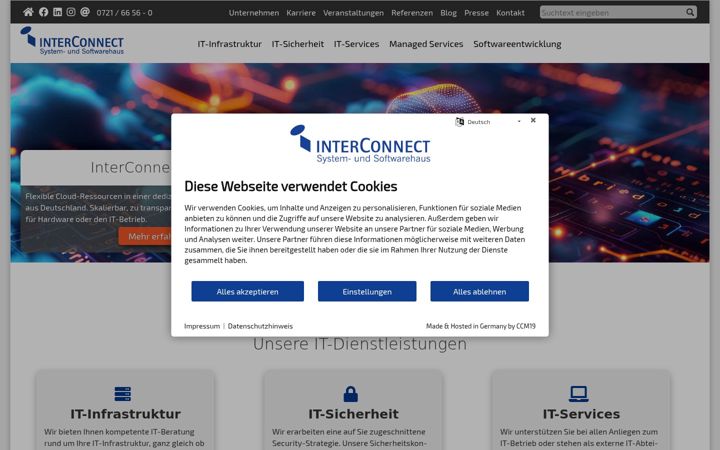Click the IT-Infrastruktur server icon
720x450 pixels.
click(x=123, y=394)
